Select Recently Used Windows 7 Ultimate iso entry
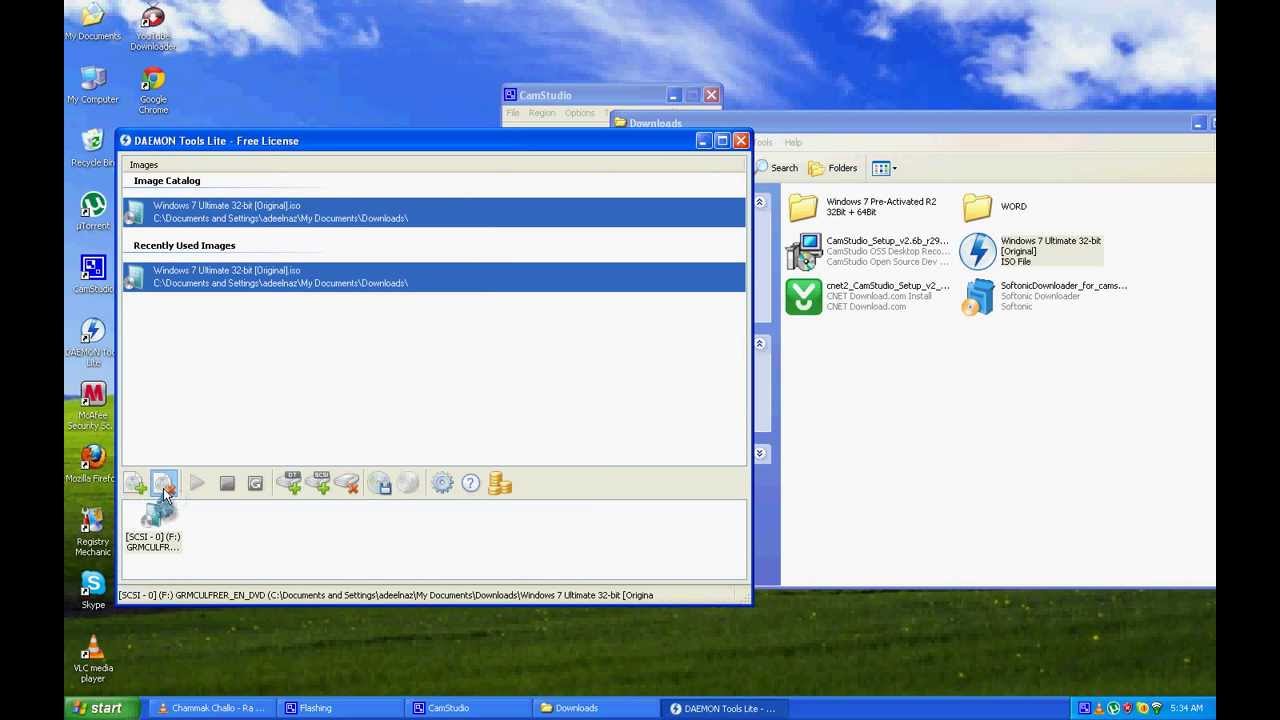The height and width of the screenshot is (720, 1280). [434, 277]
